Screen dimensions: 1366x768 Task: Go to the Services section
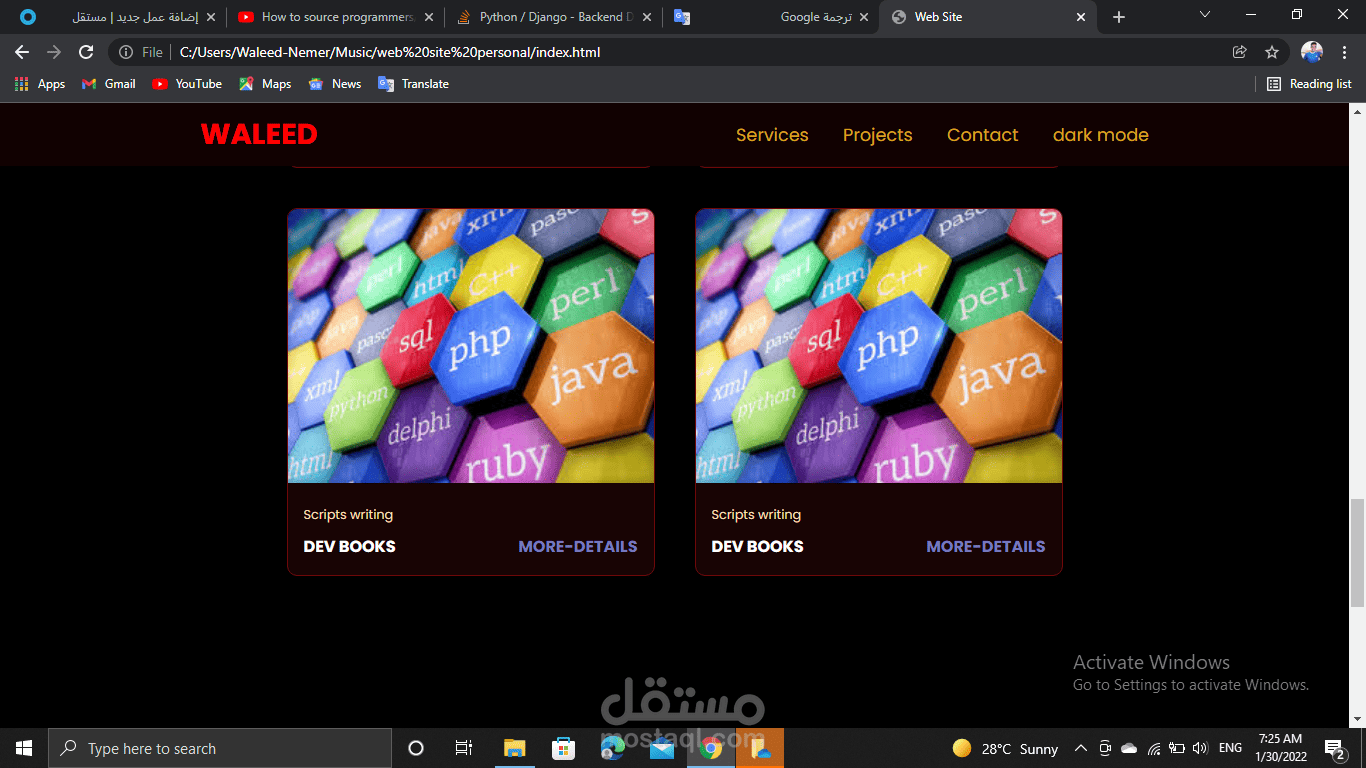(x=772, y=135)
